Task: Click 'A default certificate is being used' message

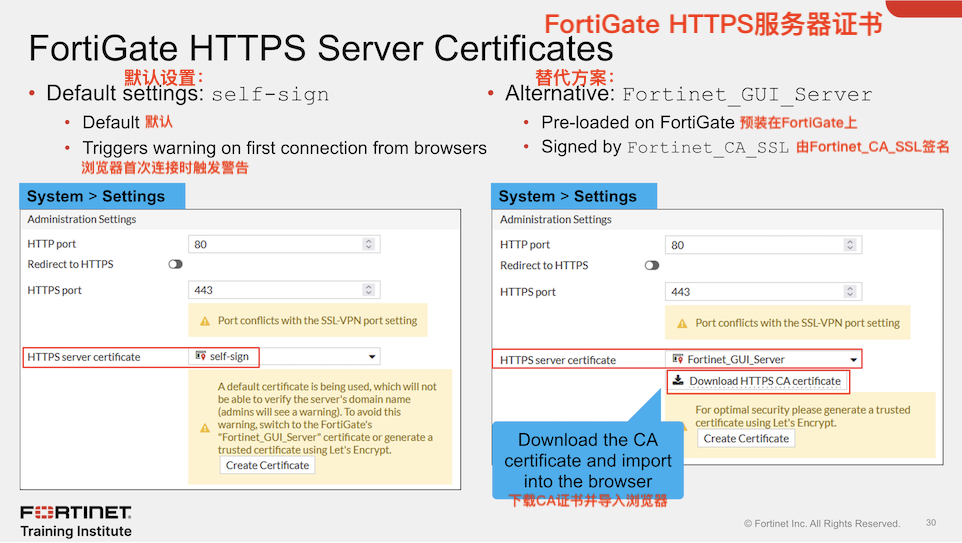Action: (x=327, y=418)
